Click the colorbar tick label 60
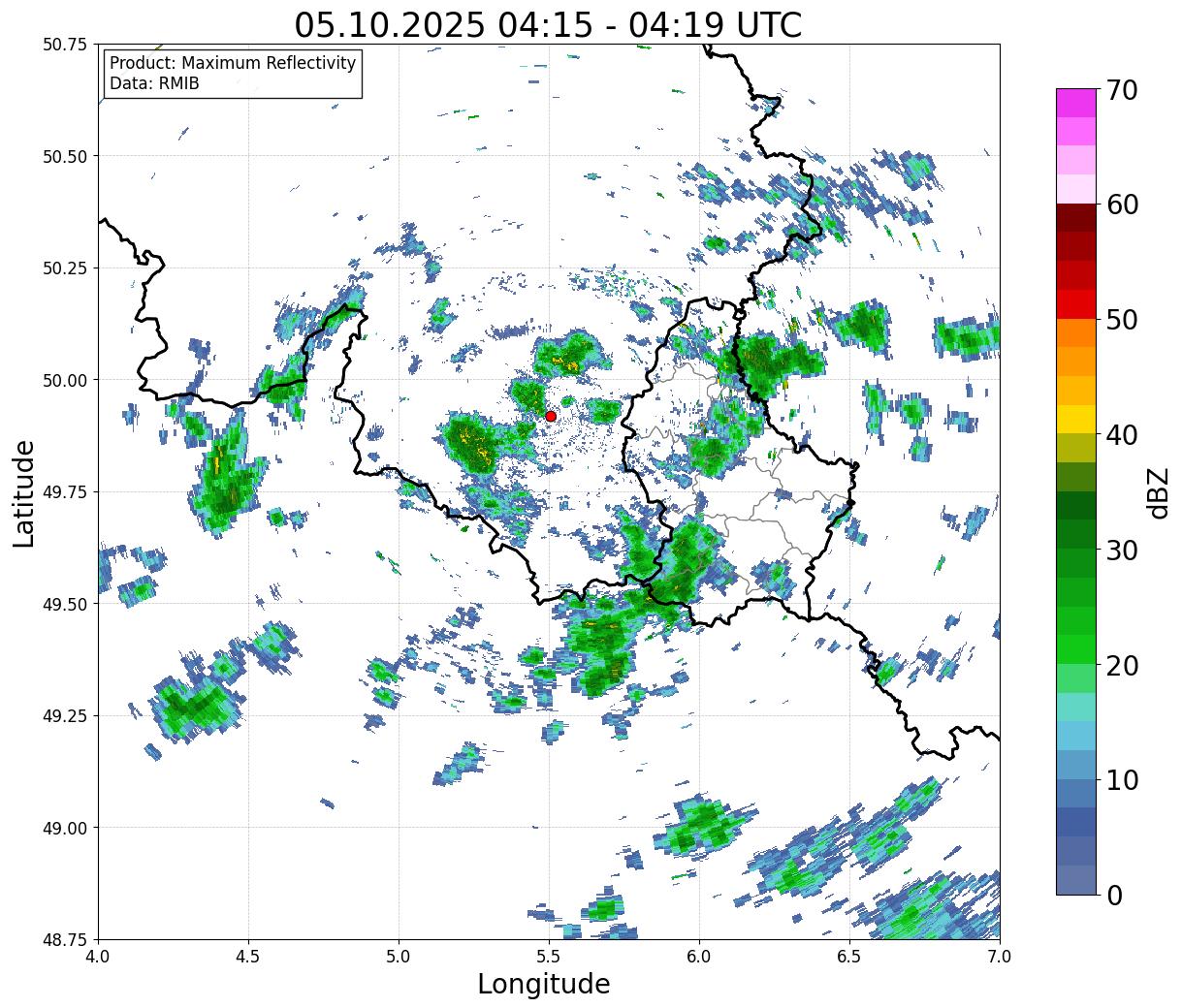The height and width of the screenshot is (1008, 1182). tap(1121, 205)
